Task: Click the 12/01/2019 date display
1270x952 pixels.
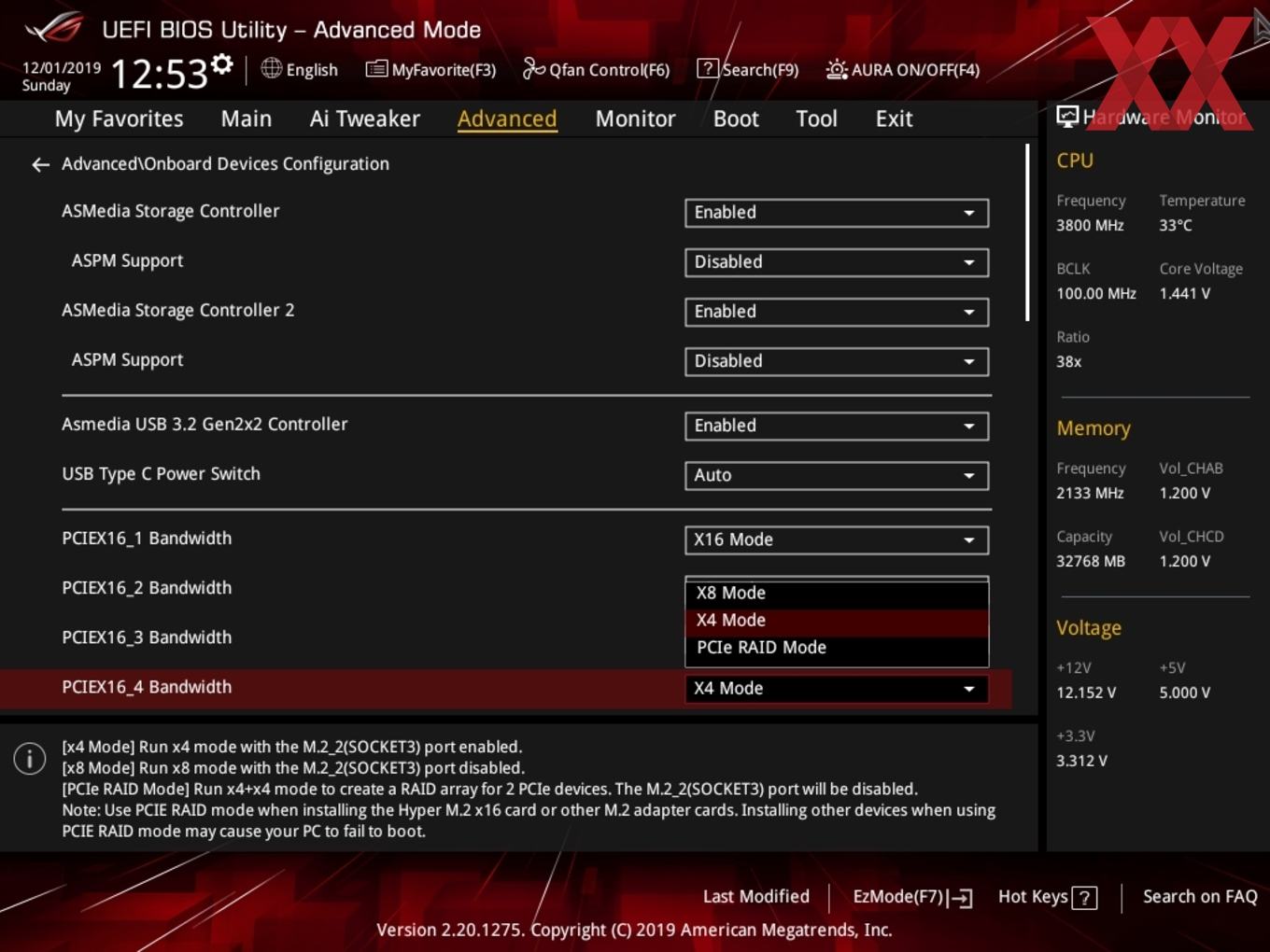Action: point(62,68)
